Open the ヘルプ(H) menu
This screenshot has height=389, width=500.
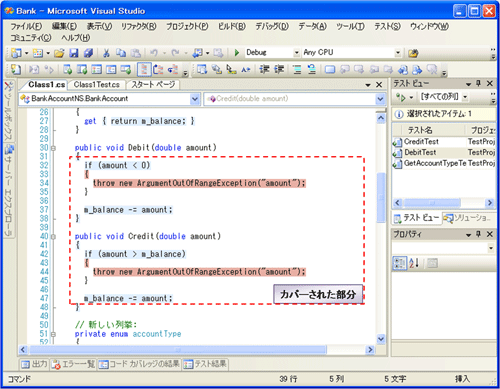pyautogui.click(x=76, y=38)
